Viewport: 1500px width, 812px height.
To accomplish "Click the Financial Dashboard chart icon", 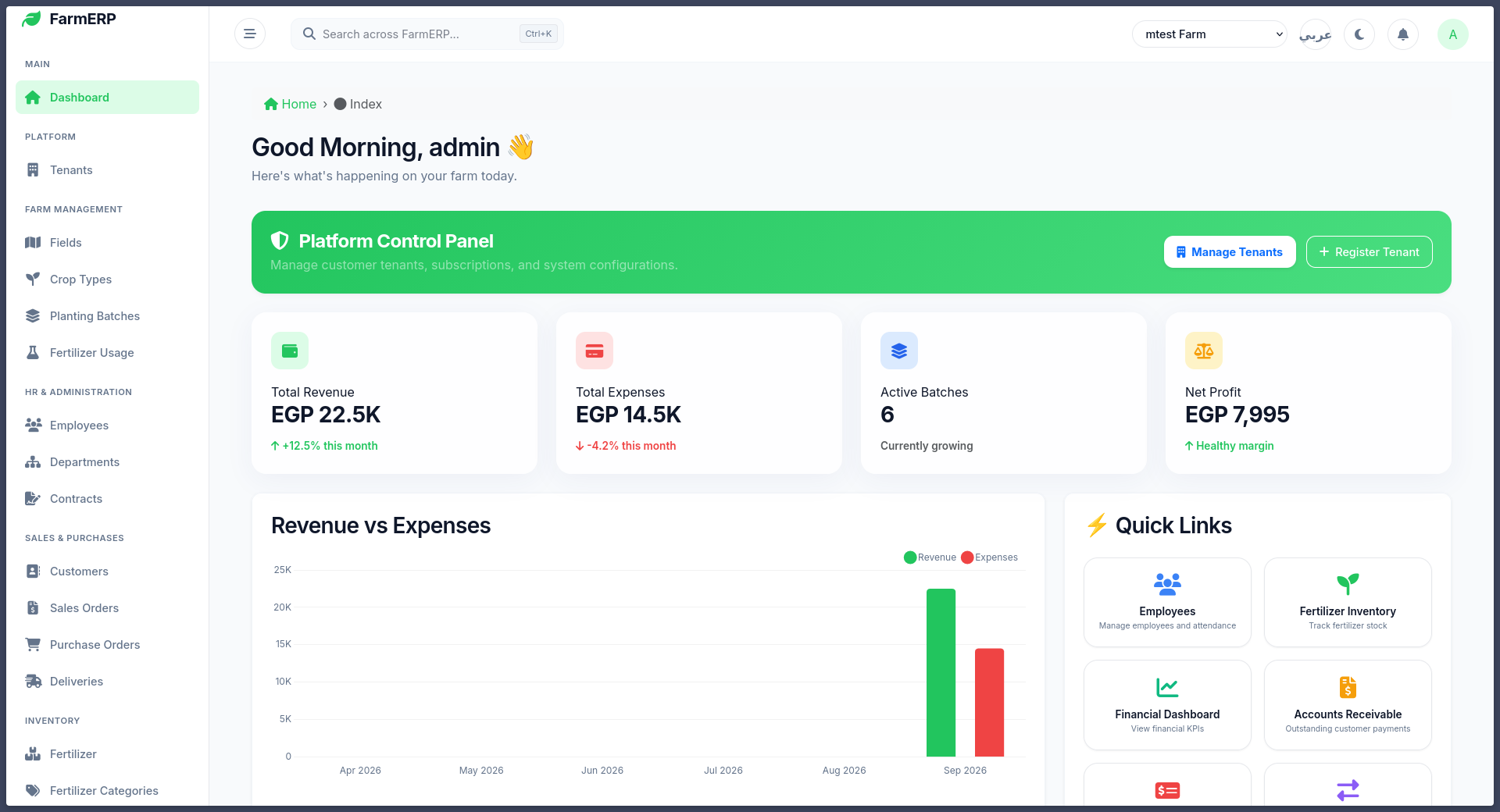I will click(x=1167, y=687).
